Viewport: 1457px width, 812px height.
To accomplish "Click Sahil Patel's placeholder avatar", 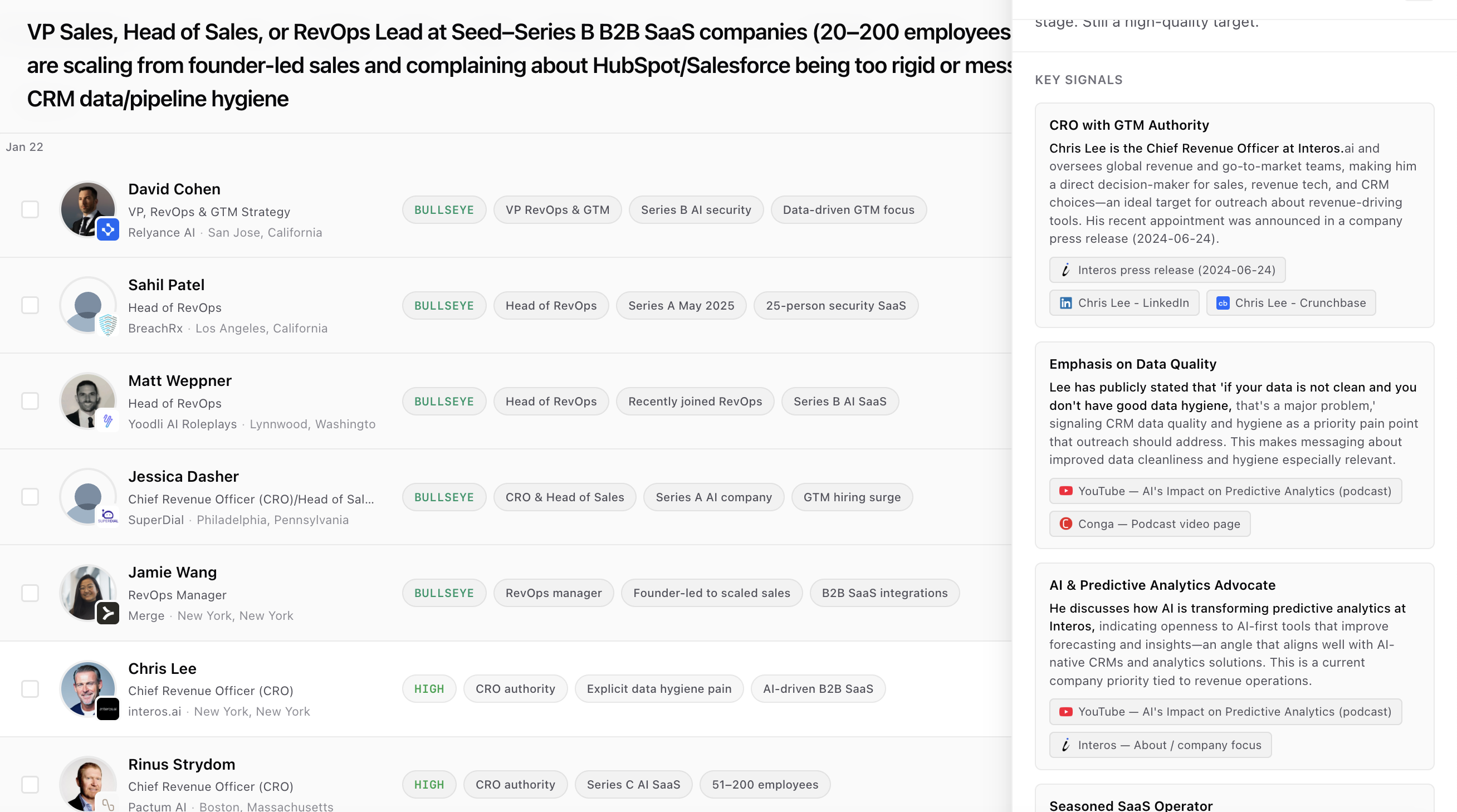I will [87, 305].
